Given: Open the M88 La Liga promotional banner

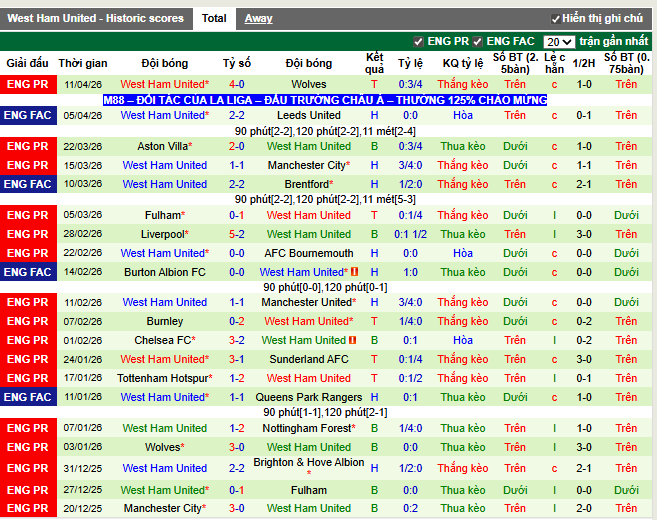Looking at the screenshot, I should pyautogui.click(x=325, y=101).
